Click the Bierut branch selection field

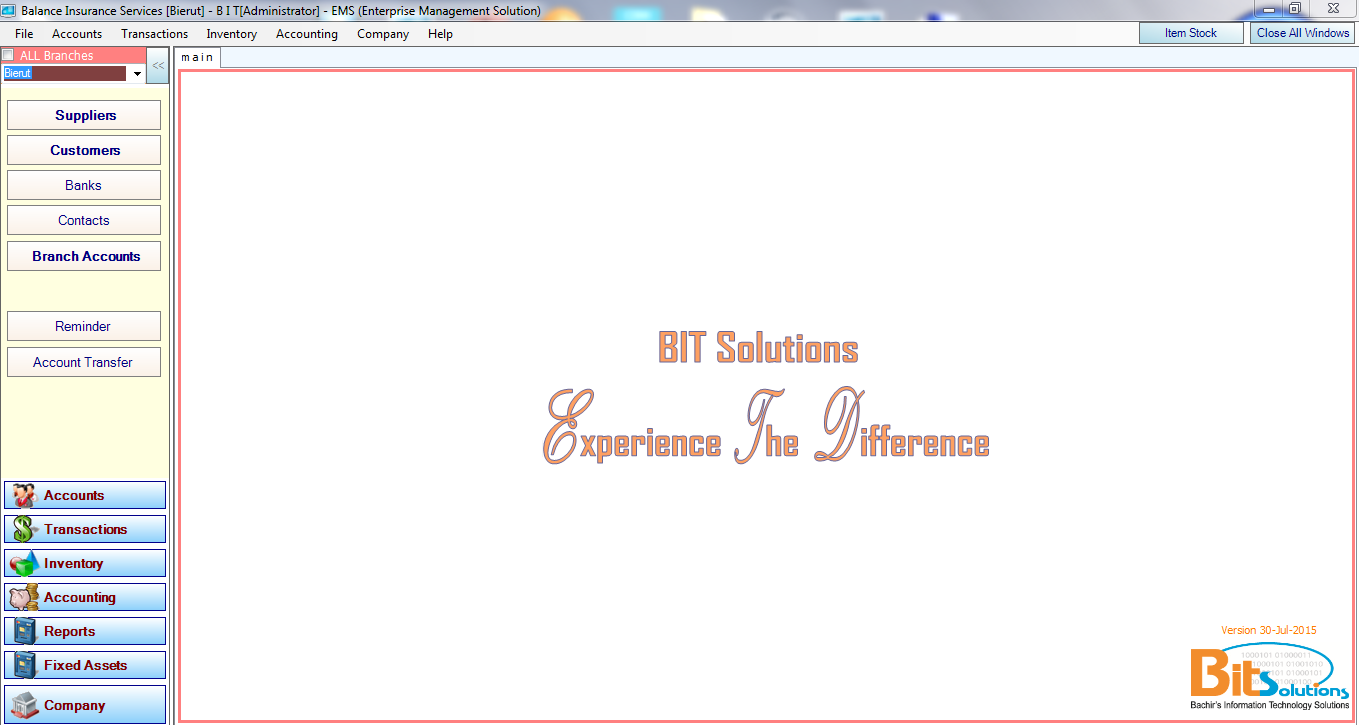(x=65, y=73)
